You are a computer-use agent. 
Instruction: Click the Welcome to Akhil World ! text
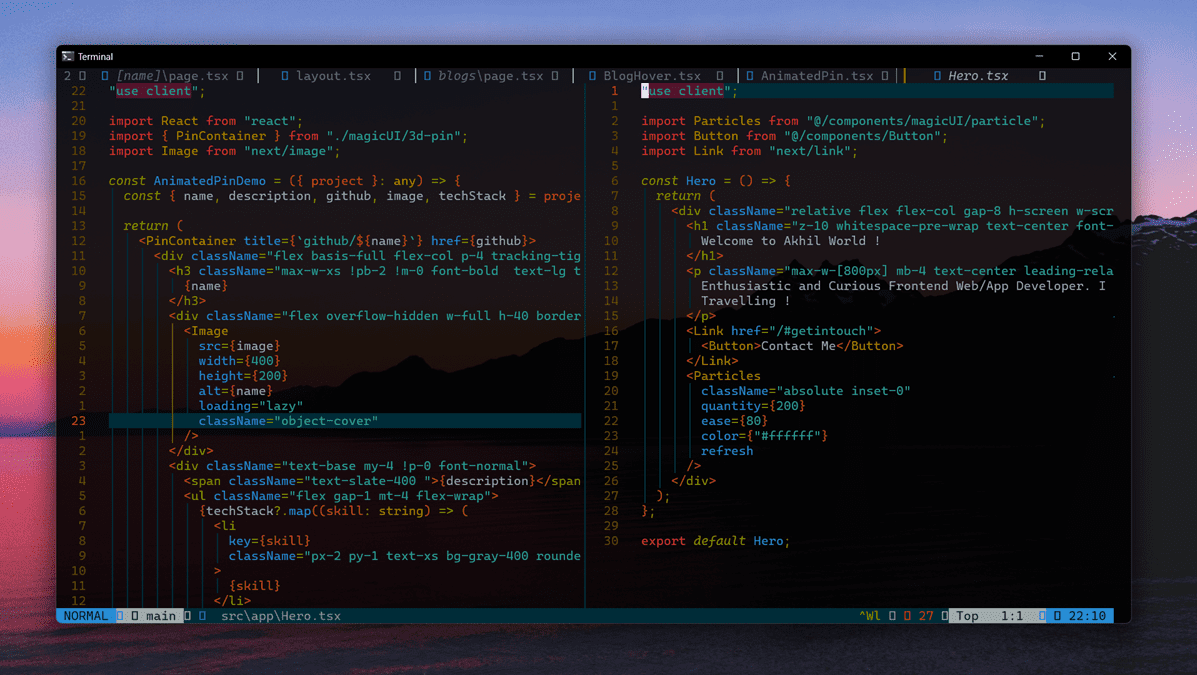tap(790, 241)
